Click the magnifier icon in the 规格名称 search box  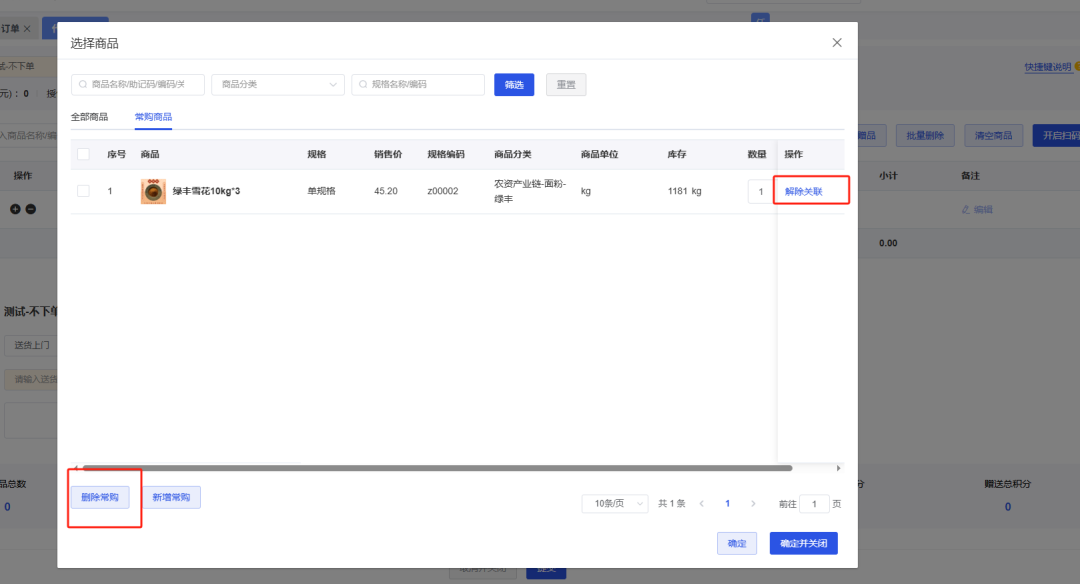point(361,85)
